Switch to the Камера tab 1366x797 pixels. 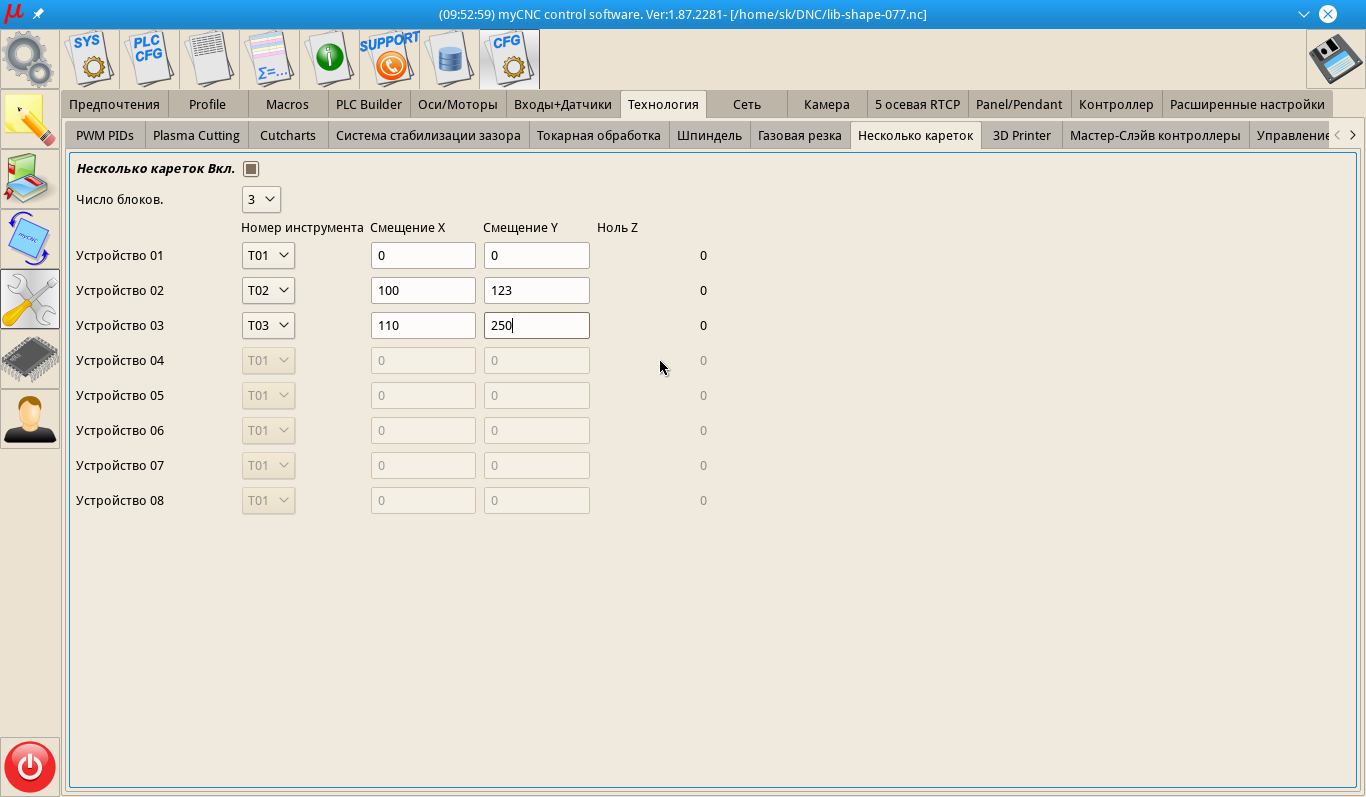[827, 104]
